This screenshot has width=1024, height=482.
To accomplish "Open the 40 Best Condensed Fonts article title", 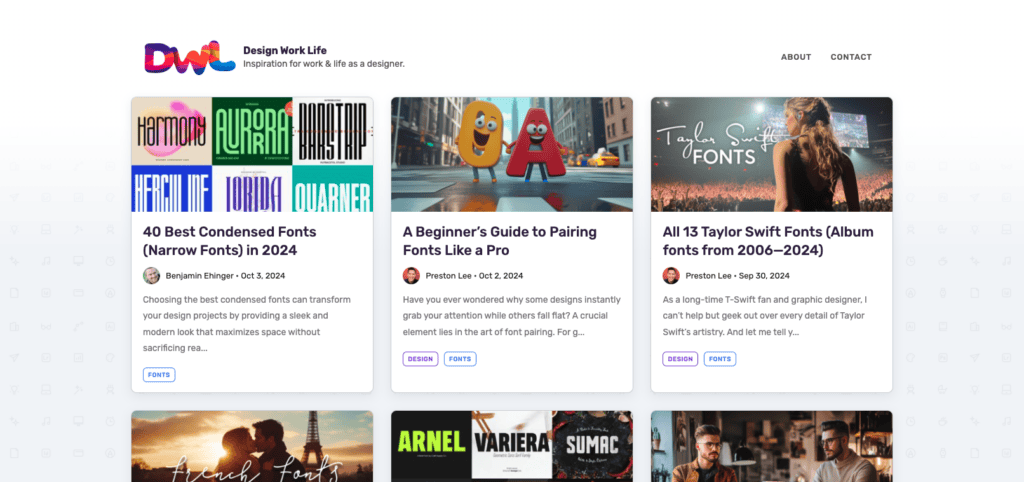I will point(229,241).
